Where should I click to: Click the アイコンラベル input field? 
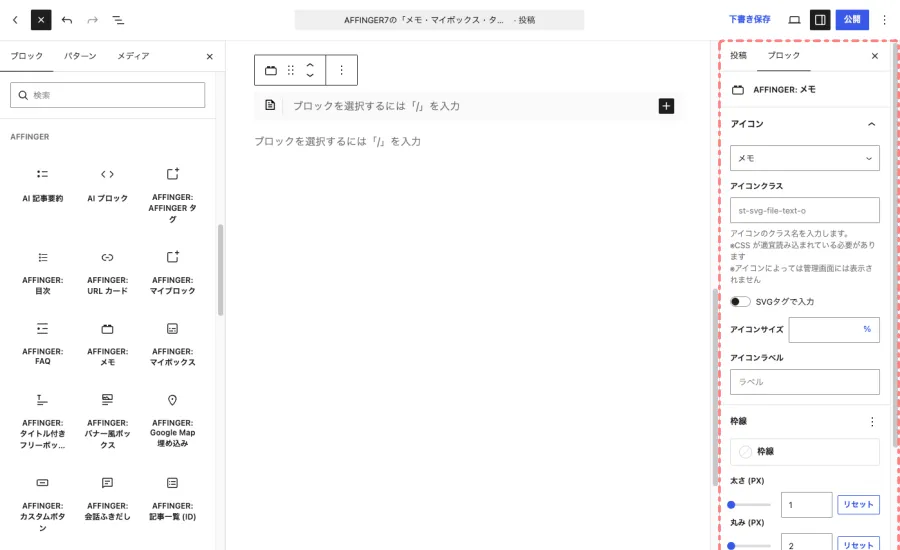804,382
